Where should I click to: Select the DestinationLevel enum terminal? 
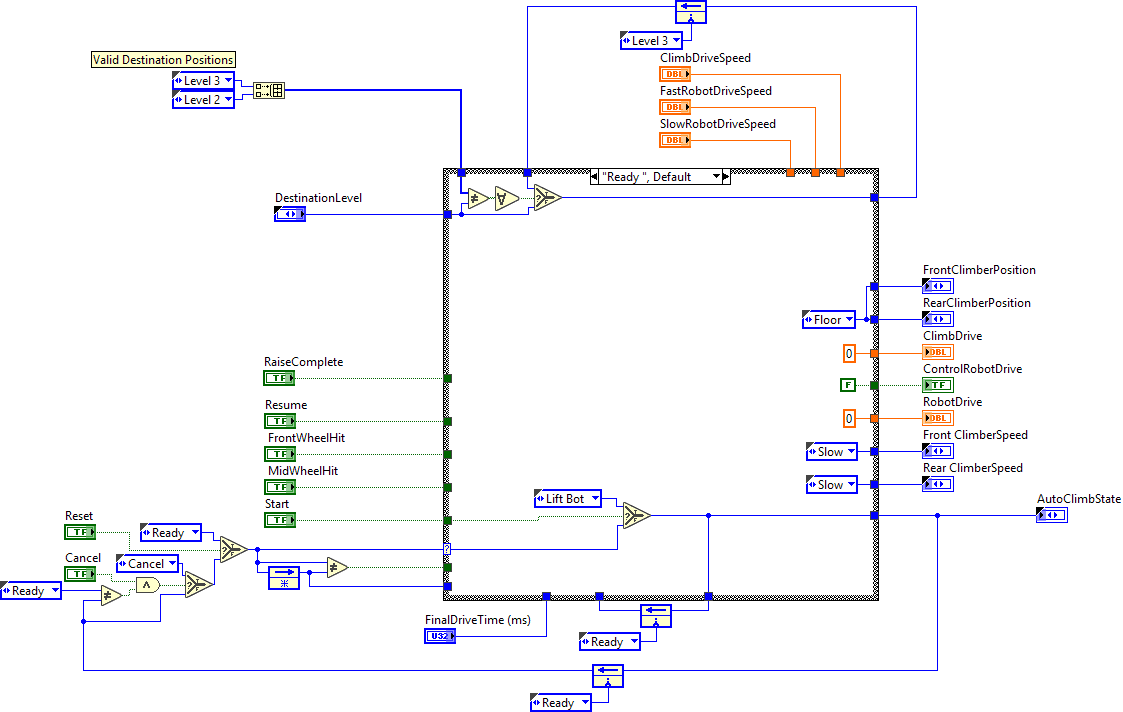click(290, 214)
